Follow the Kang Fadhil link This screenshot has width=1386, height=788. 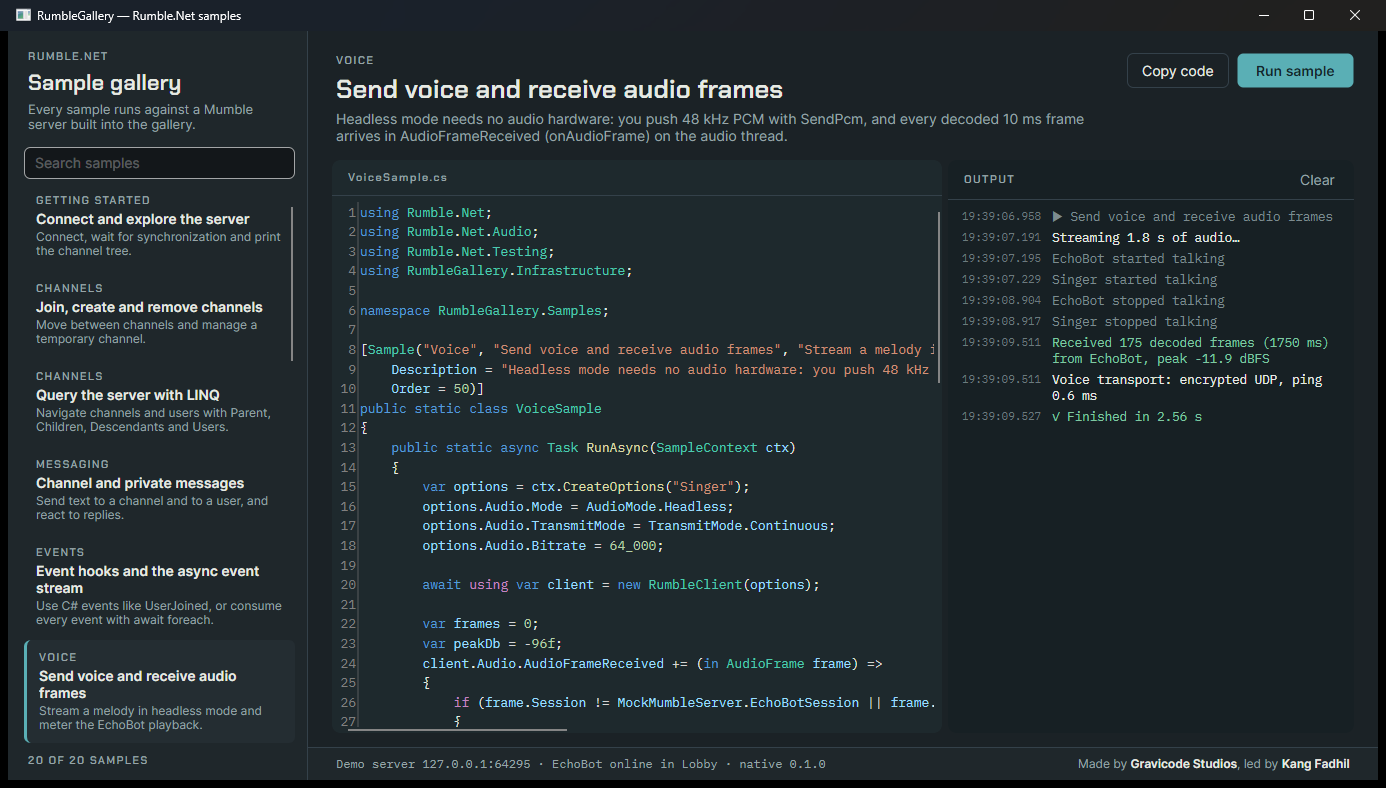point(1315,764)
